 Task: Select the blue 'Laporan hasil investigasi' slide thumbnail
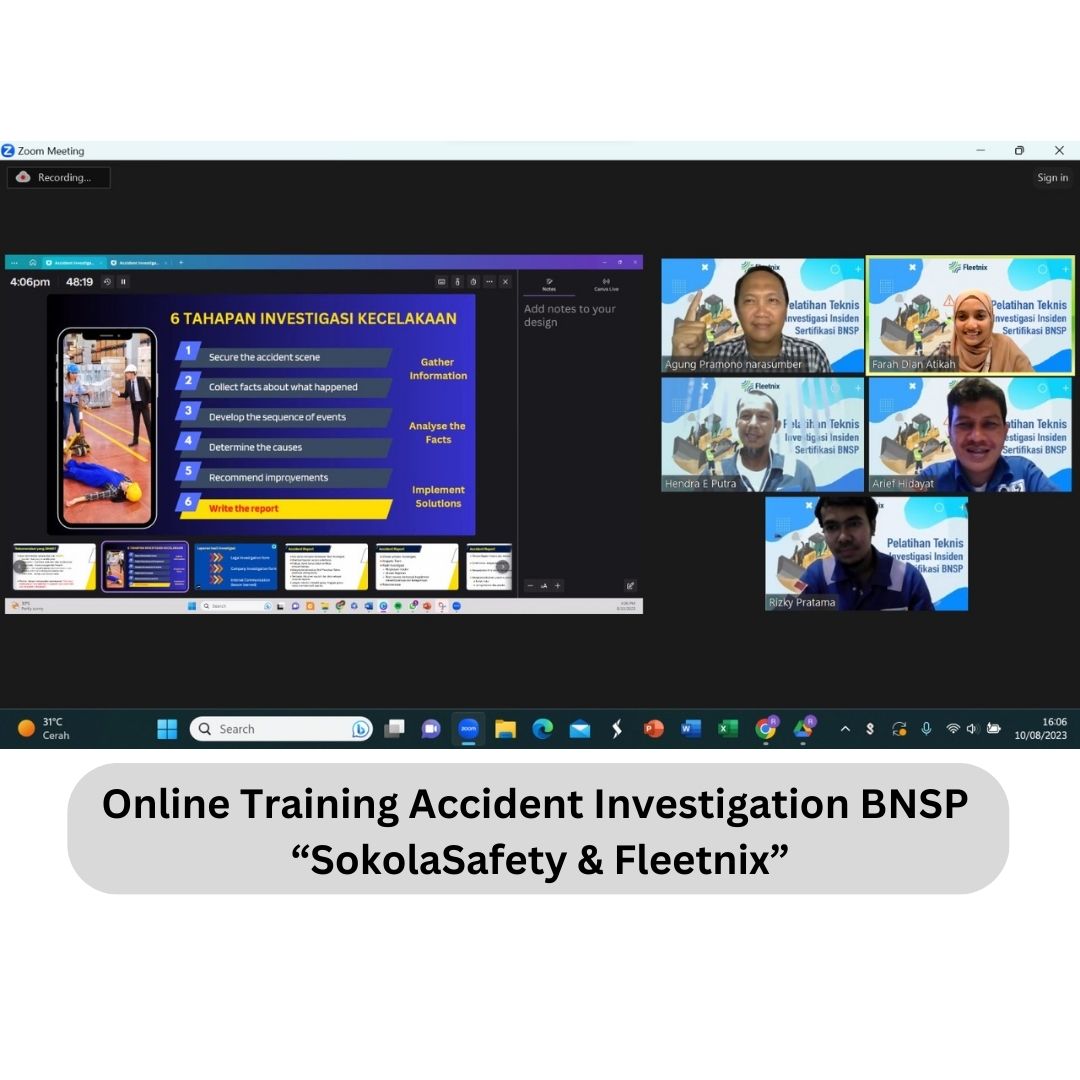(236, 567)
